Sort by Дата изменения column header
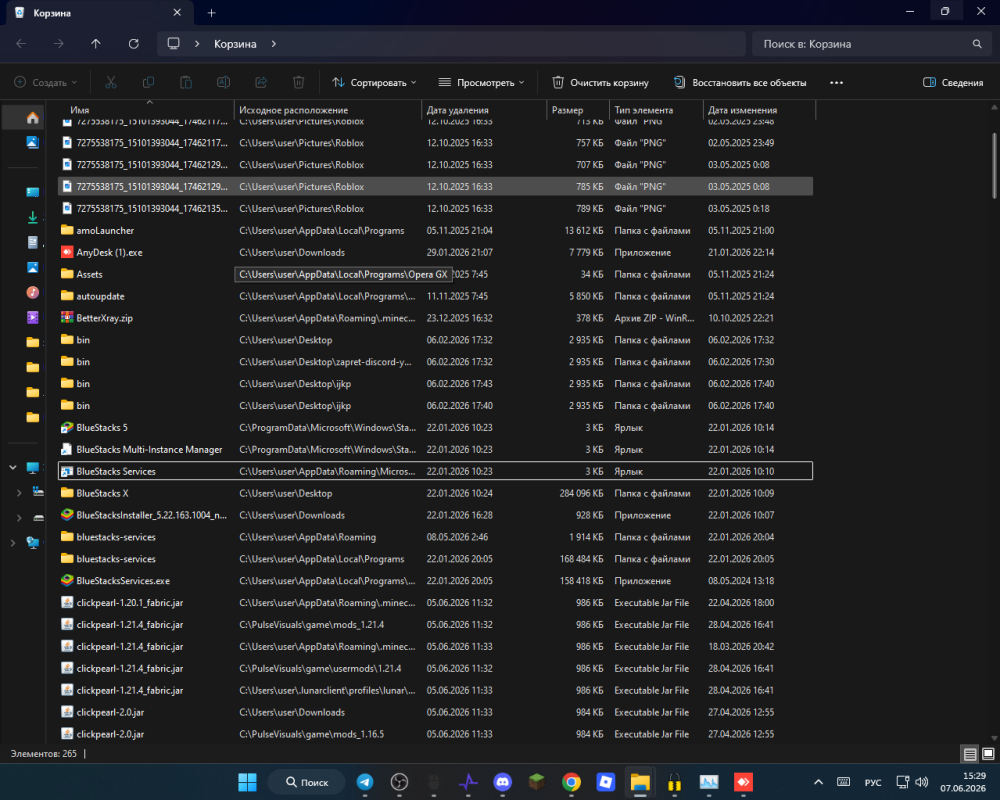 point(759,110)
